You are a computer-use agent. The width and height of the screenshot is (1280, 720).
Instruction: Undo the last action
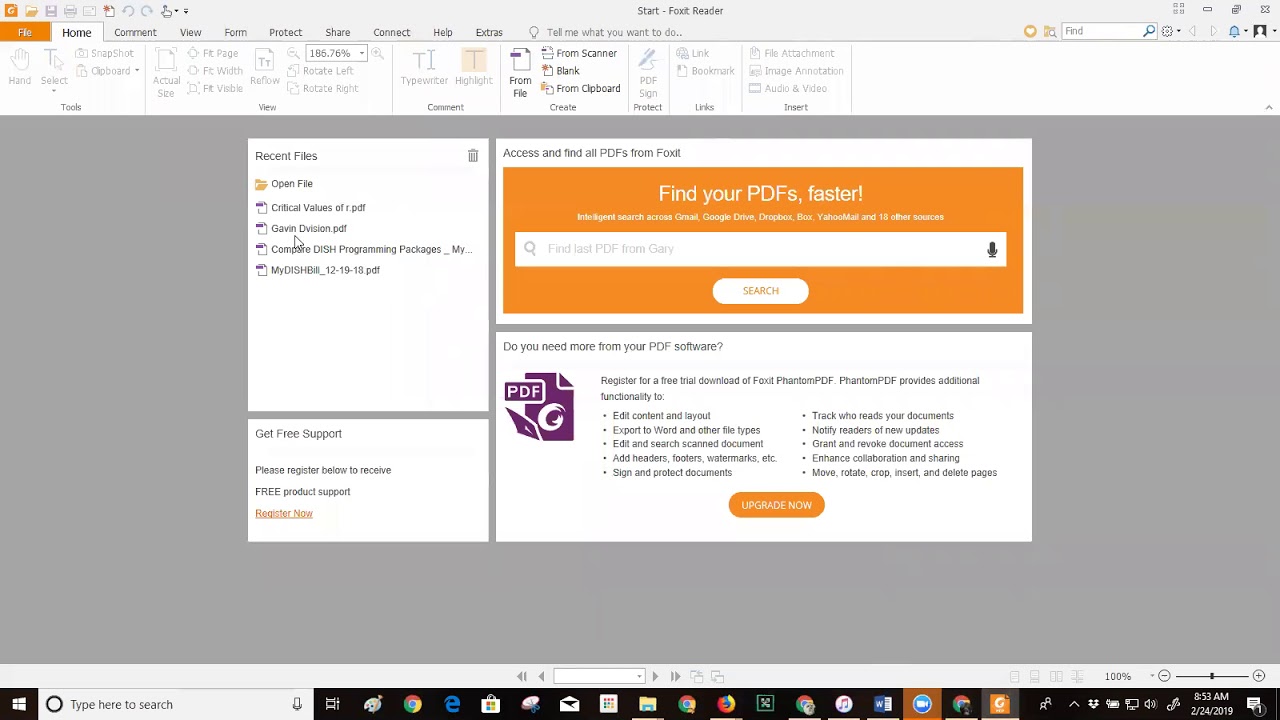[x=128, y=11]
